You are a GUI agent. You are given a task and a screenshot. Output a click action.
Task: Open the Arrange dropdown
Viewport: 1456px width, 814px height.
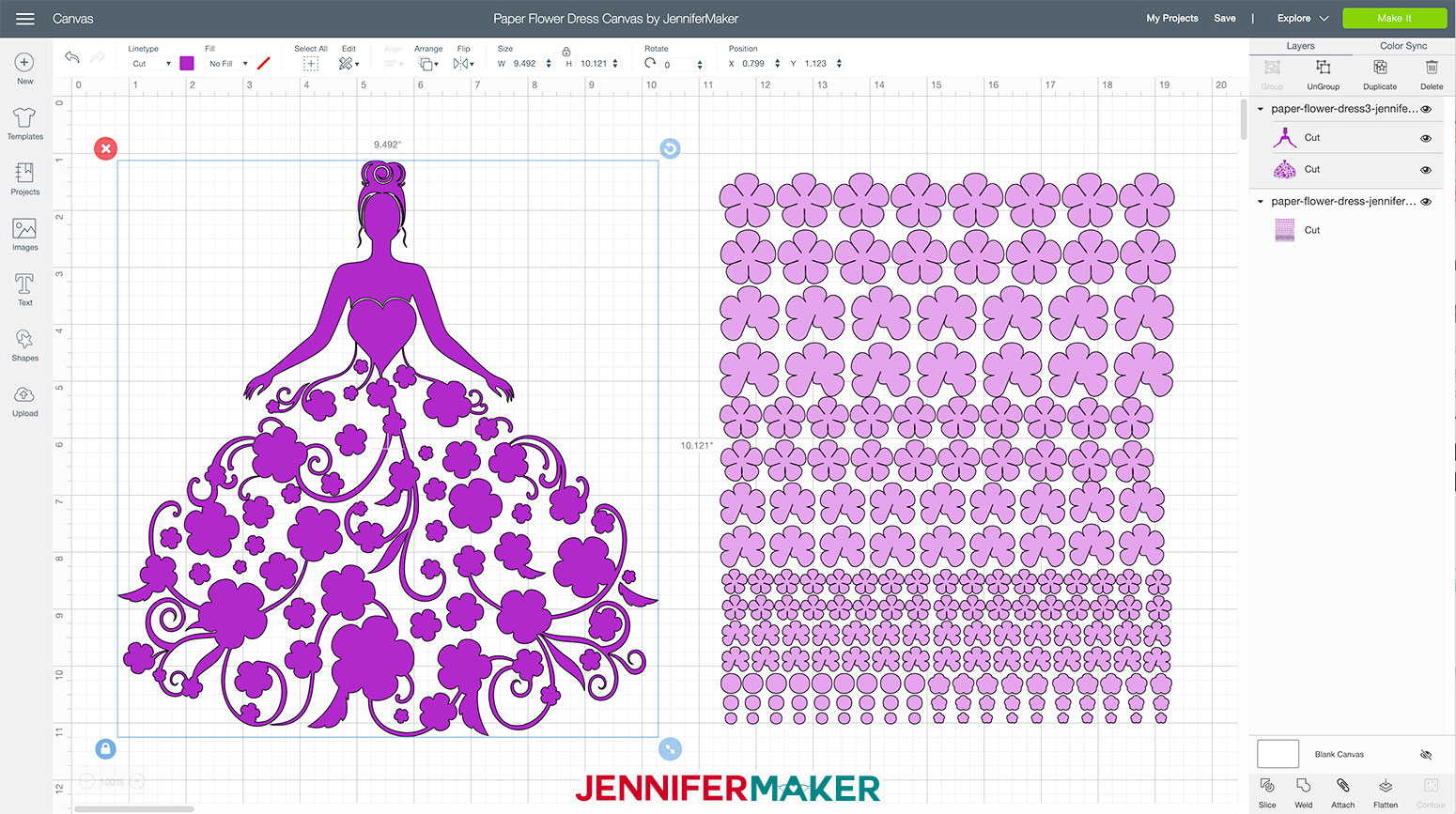click(427, 64)
